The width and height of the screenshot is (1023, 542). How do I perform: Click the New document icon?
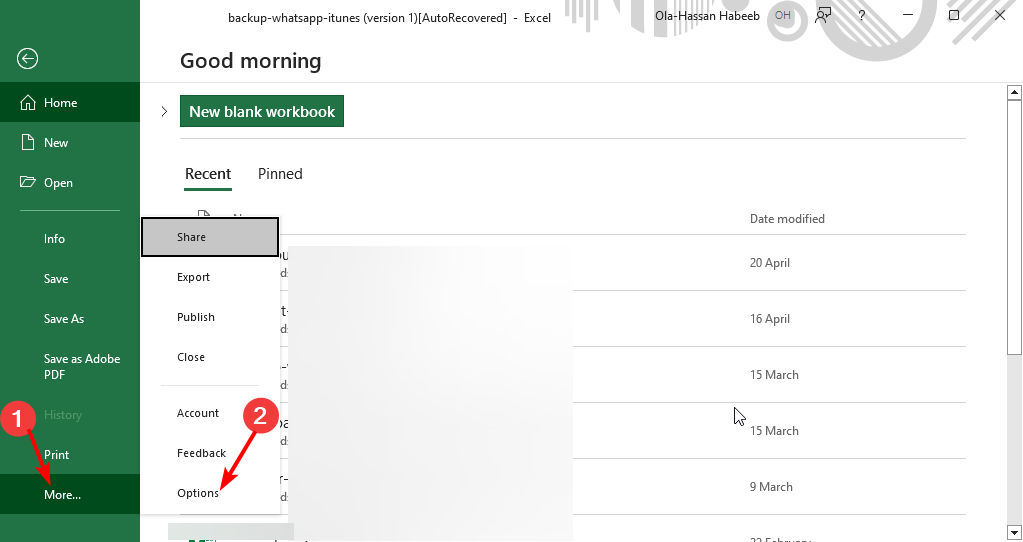pyautogui.click(x=28, y=143)
